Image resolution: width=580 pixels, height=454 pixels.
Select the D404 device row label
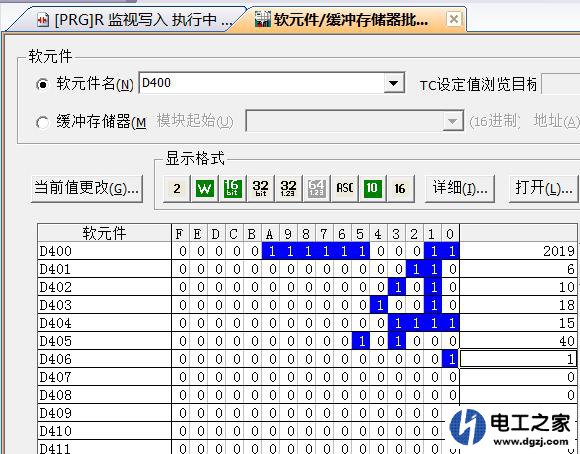[105, 323]
